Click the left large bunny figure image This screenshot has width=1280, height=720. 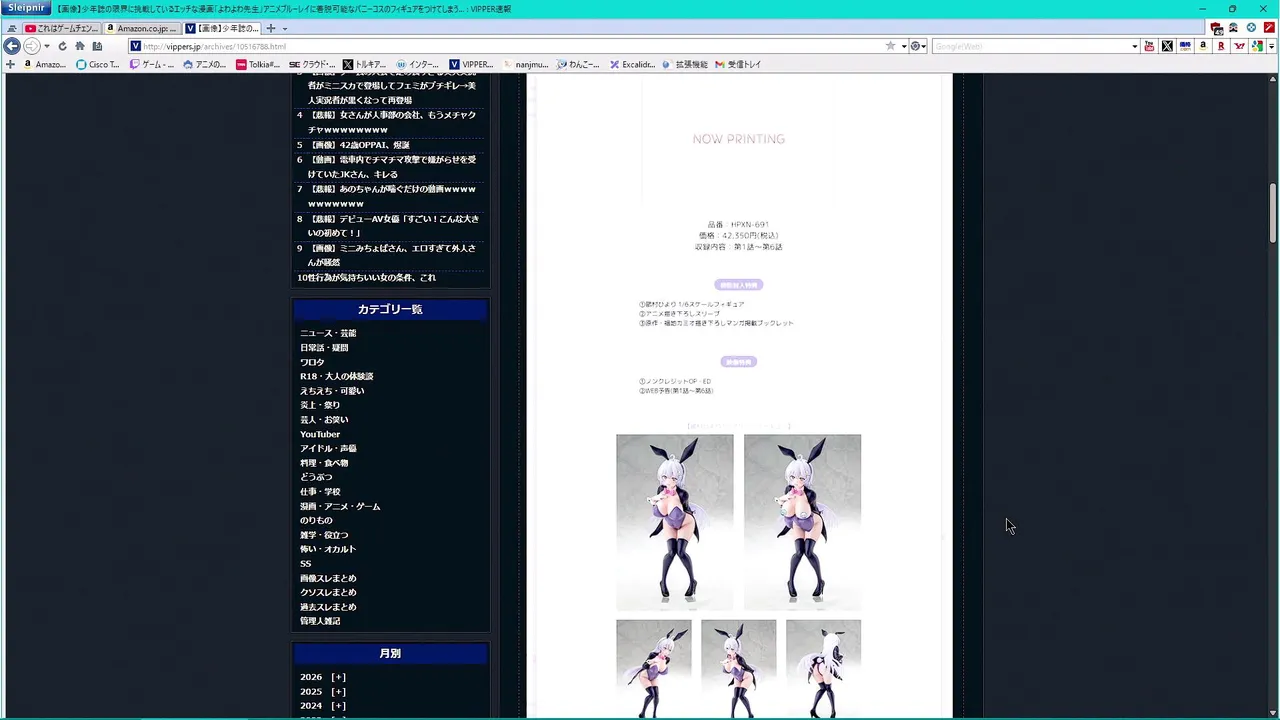point(675,522)
